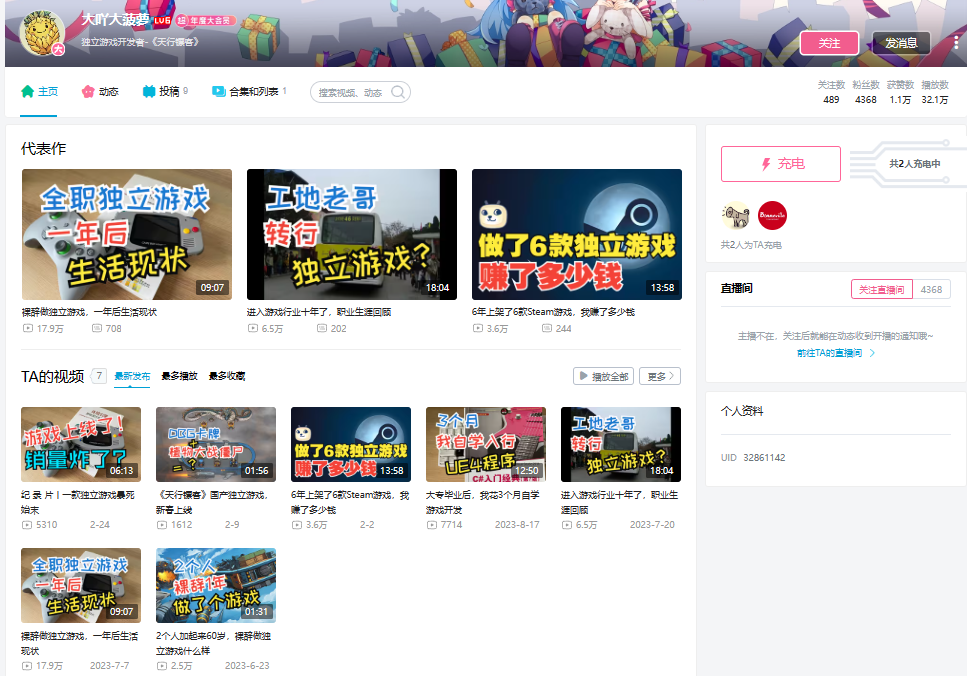
Task: Click the user avatar at top left
Action: pyautogui.click(x=42, y=34)
